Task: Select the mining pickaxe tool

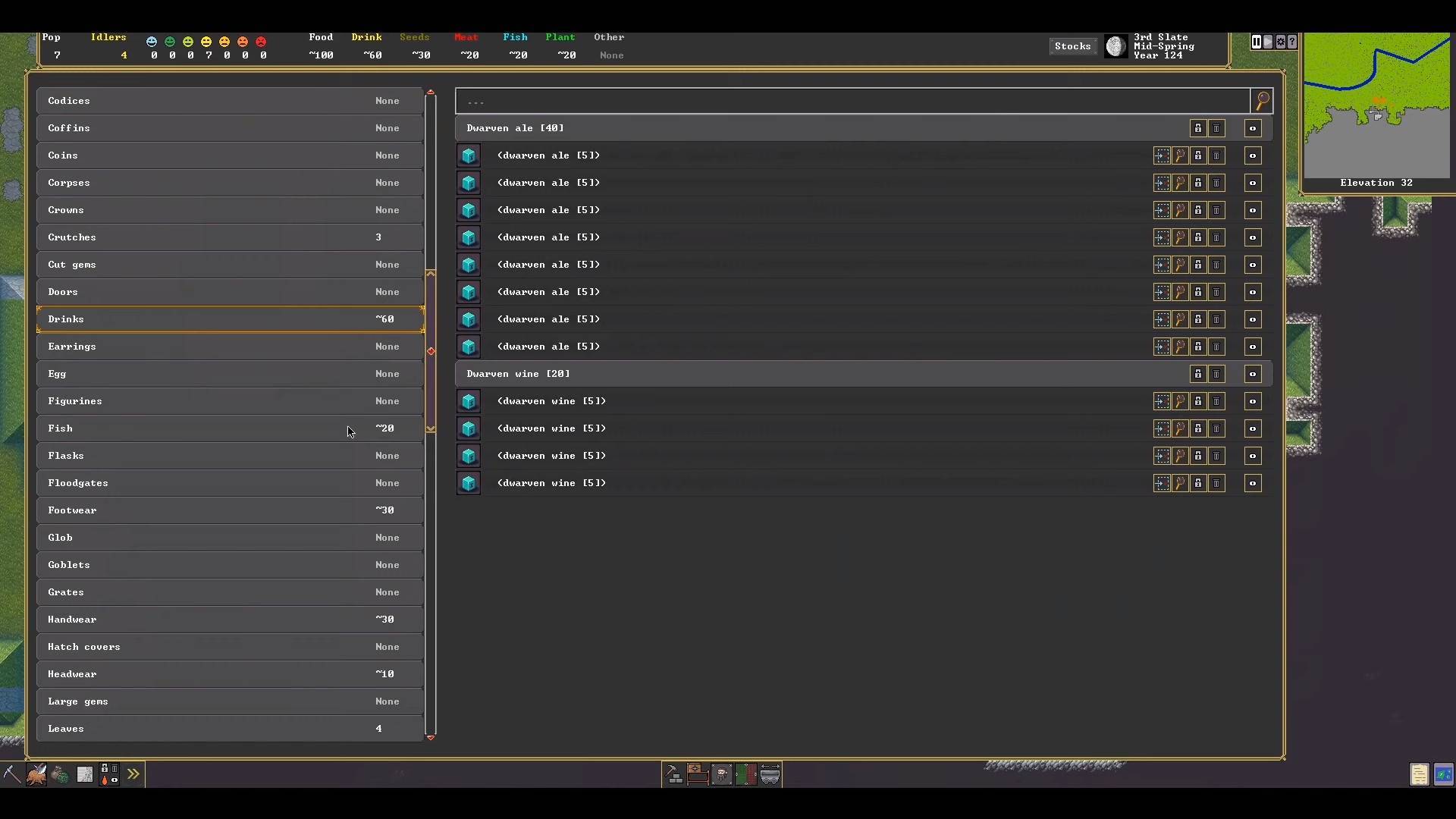Action: click(x=11, y=774)
